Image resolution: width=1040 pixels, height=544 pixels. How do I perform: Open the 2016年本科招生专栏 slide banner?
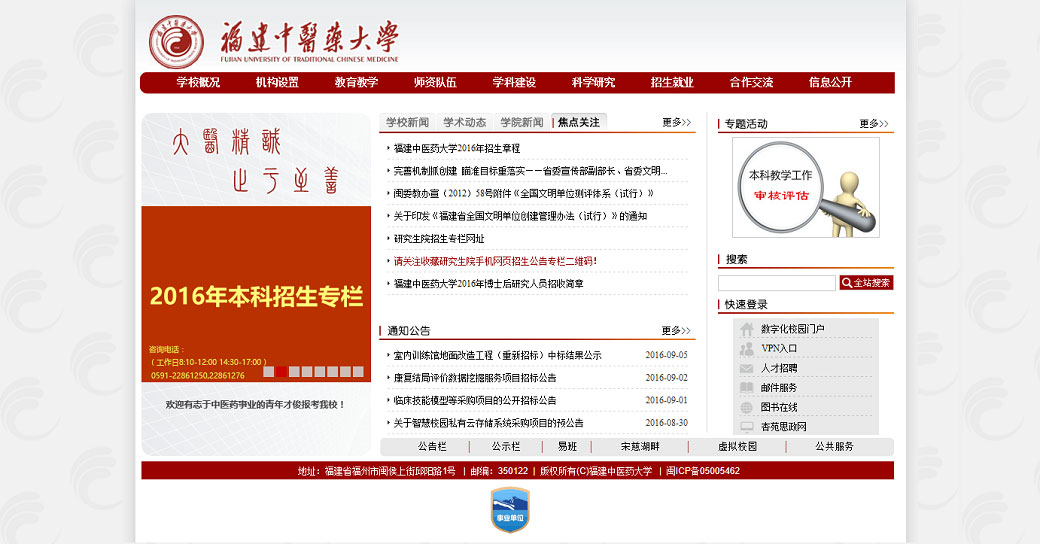(x=256, y=294)
